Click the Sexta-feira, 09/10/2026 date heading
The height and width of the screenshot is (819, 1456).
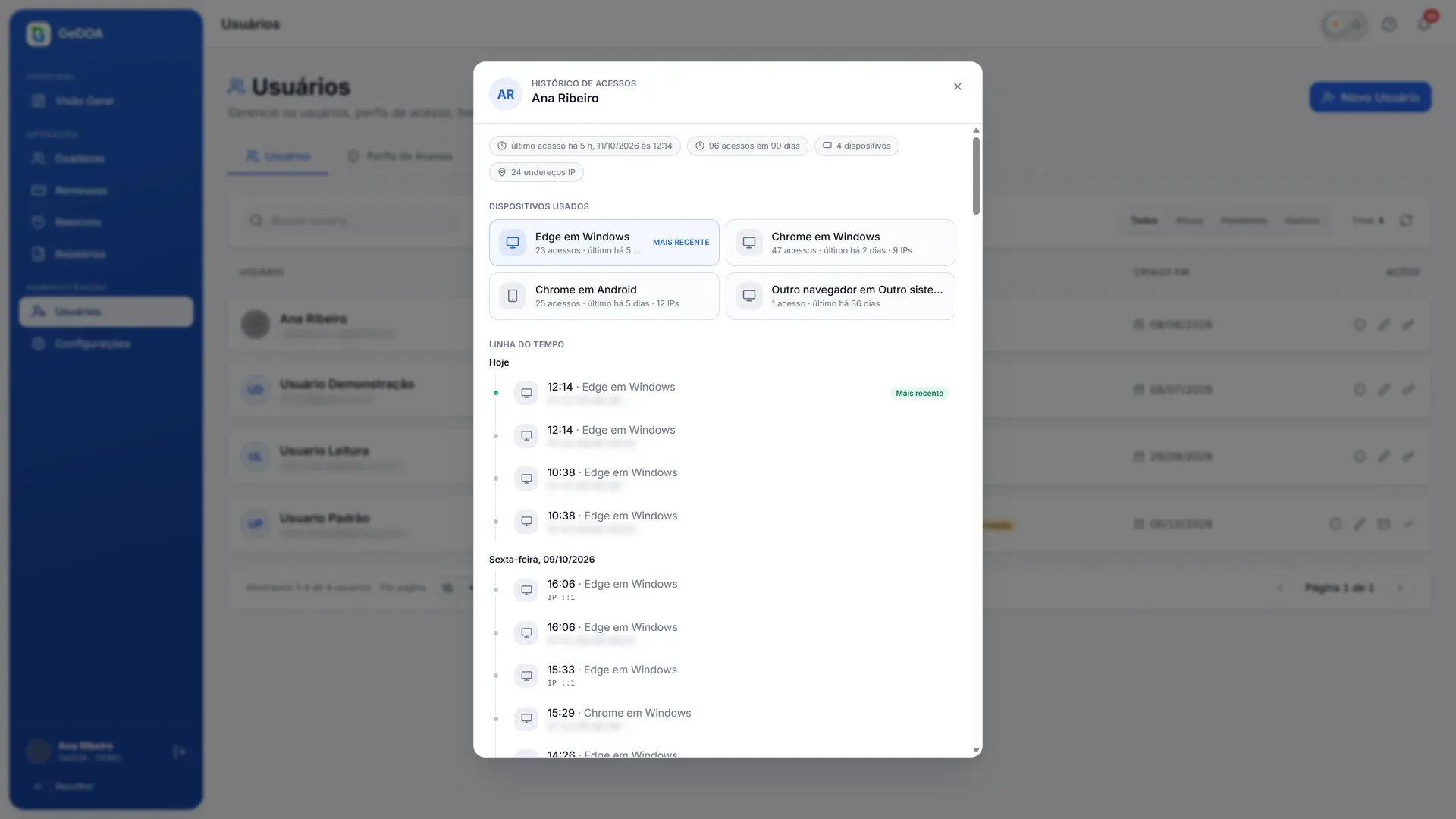point(541,560)
